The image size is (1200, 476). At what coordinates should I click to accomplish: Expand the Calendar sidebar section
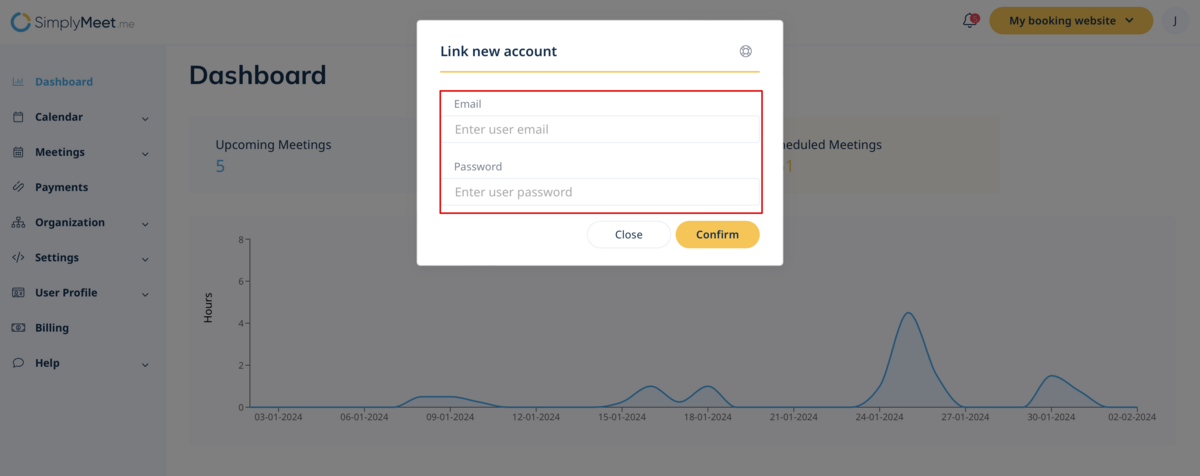coord(145,118)
